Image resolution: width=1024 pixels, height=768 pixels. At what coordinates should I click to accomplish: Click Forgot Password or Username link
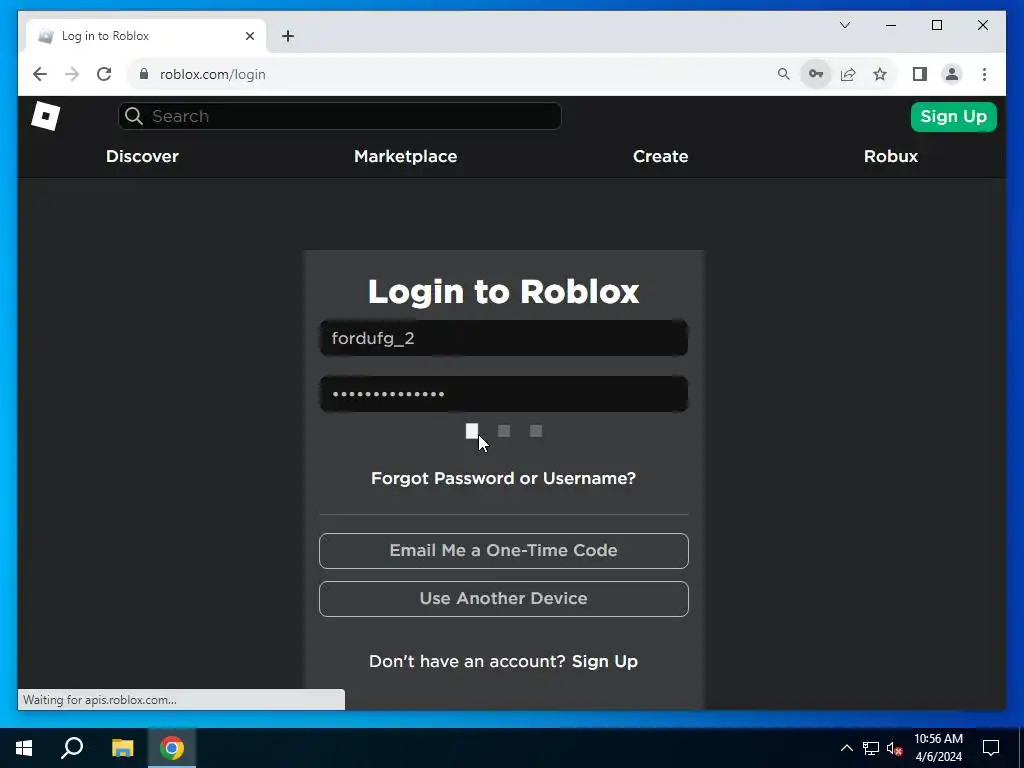[504, 479]
